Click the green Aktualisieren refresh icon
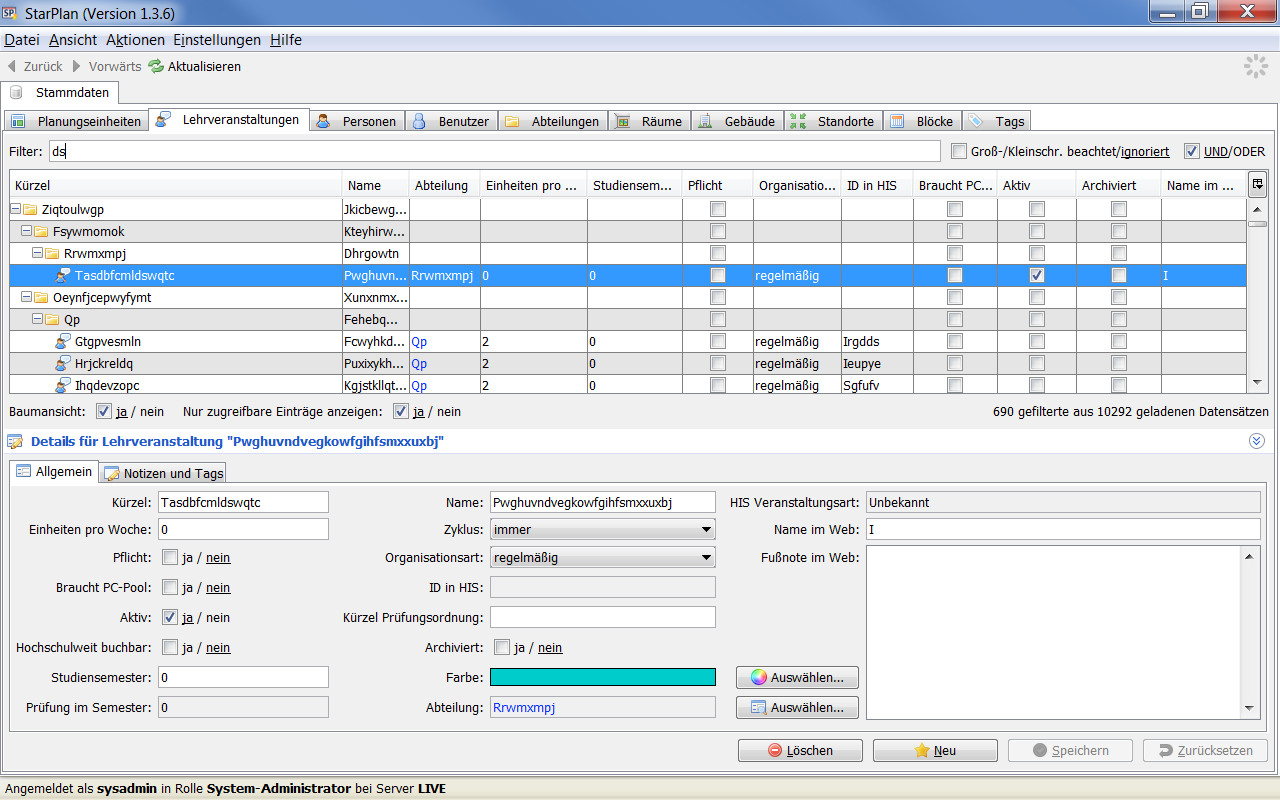Image resolution: width=1280 pixels, height=800 pixels. 156,66
